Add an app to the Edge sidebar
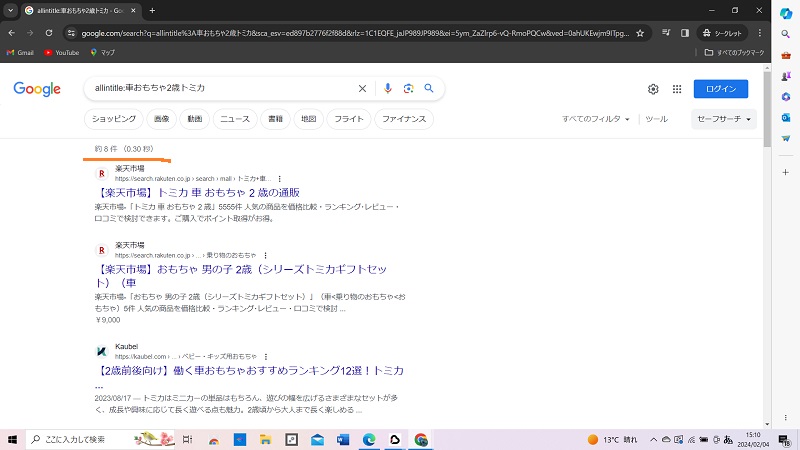The width and height of the screenshot is (800, 450). pos(786,172)
